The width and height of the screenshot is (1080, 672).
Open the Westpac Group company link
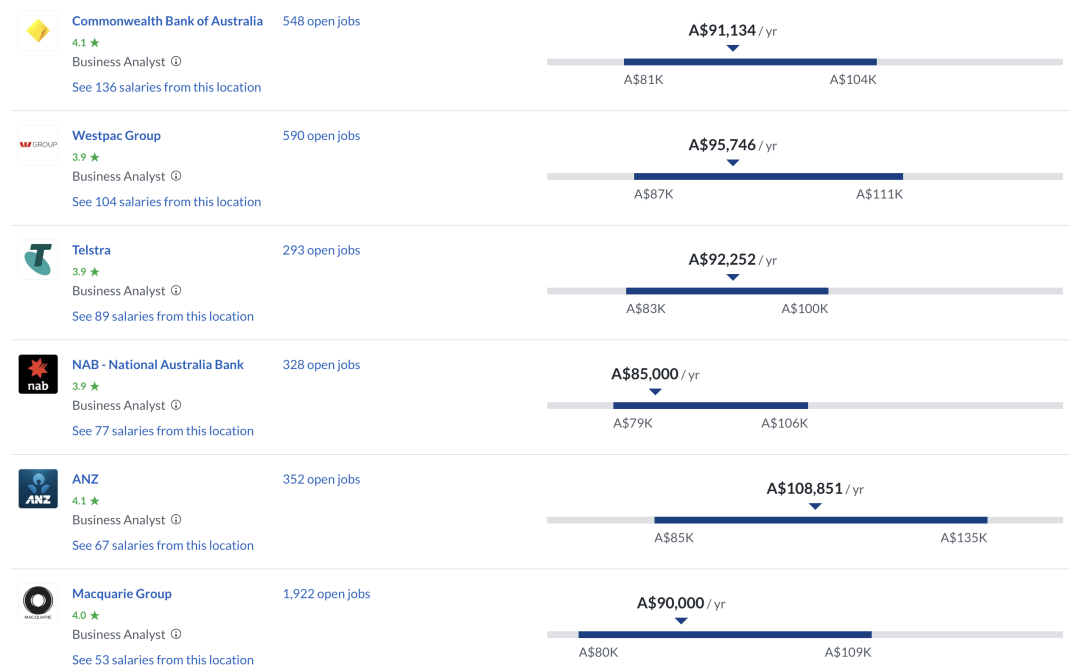click(116, 136)
